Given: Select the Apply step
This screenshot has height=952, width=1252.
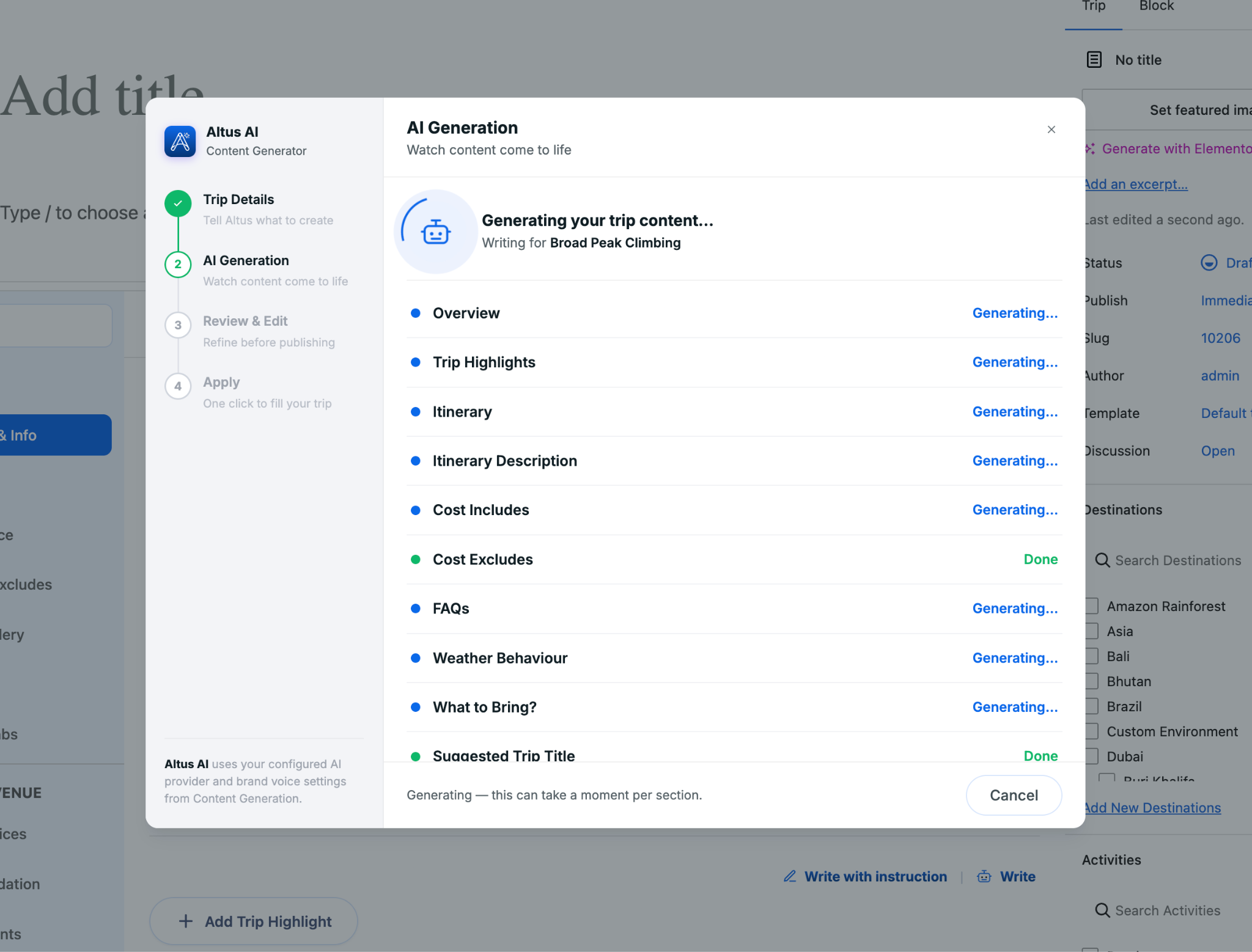Looking at the screenshot, I should tap(221, 383).
